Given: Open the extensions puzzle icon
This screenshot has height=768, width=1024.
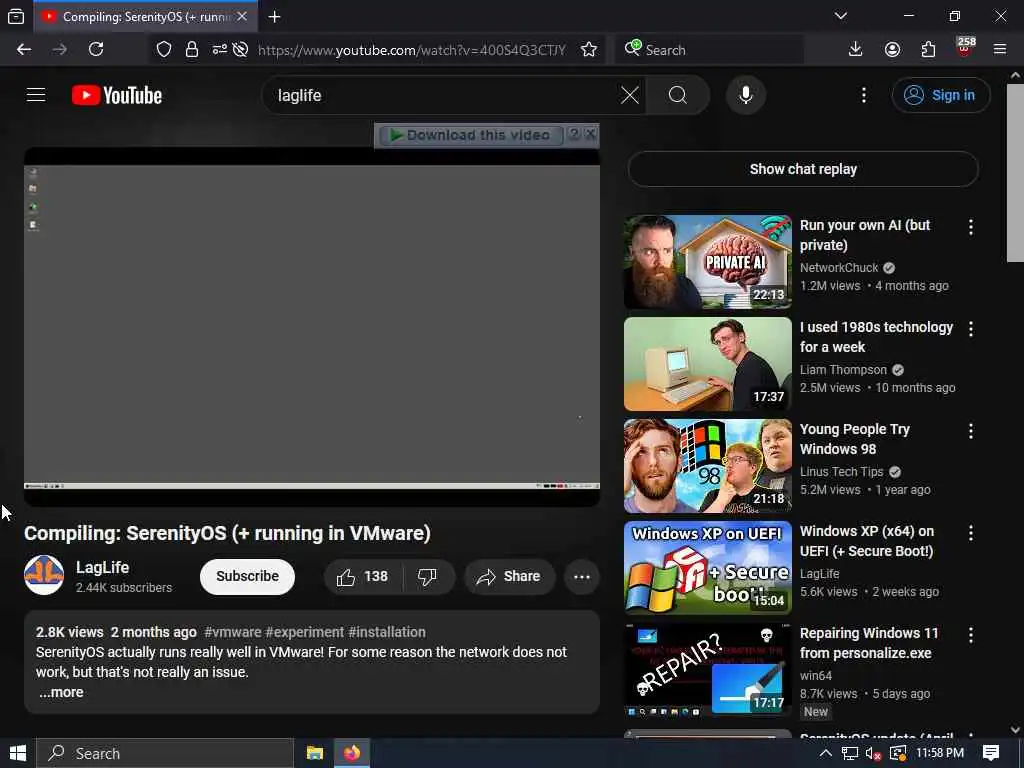Looking at the screenshot, I should [928, 50].
